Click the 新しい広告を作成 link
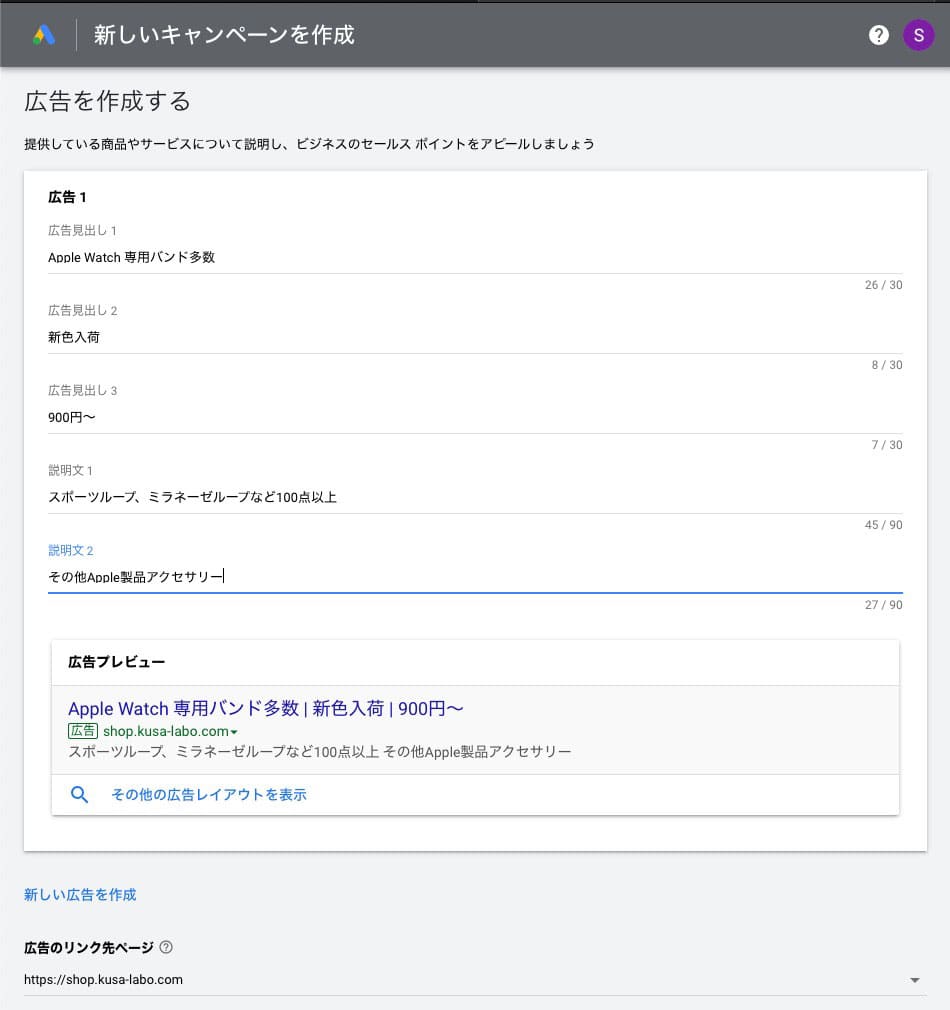The width and height of the screenshot is (950, 1010). point(80,895)
